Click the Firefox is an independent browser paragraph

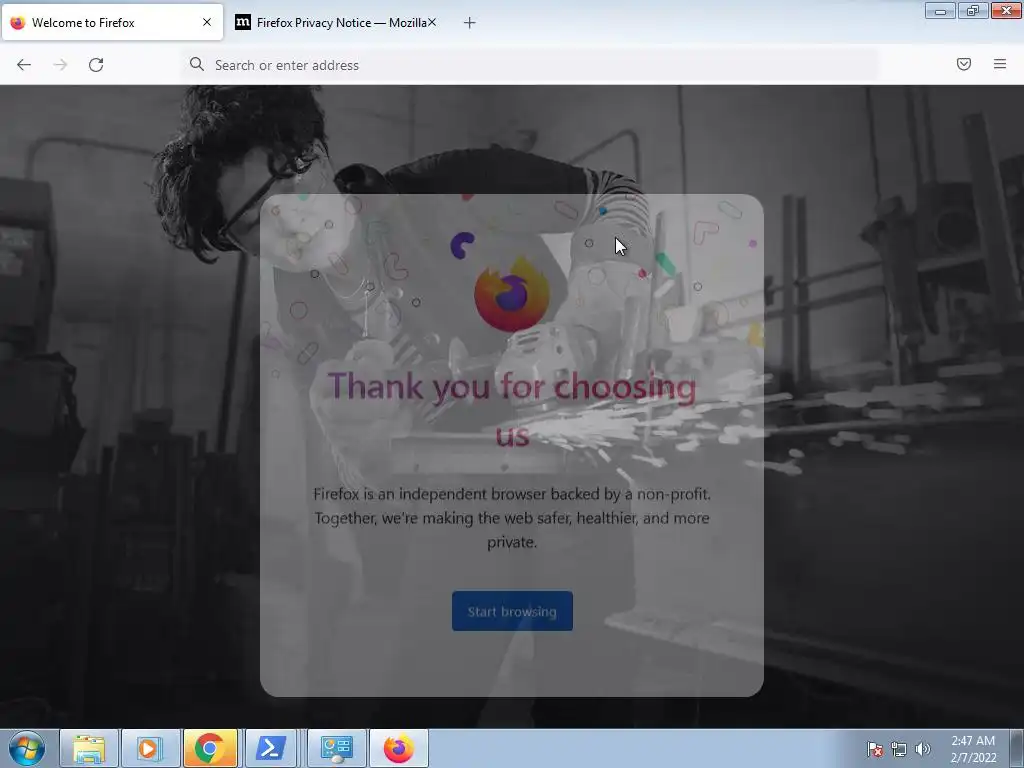coord(512,518)
